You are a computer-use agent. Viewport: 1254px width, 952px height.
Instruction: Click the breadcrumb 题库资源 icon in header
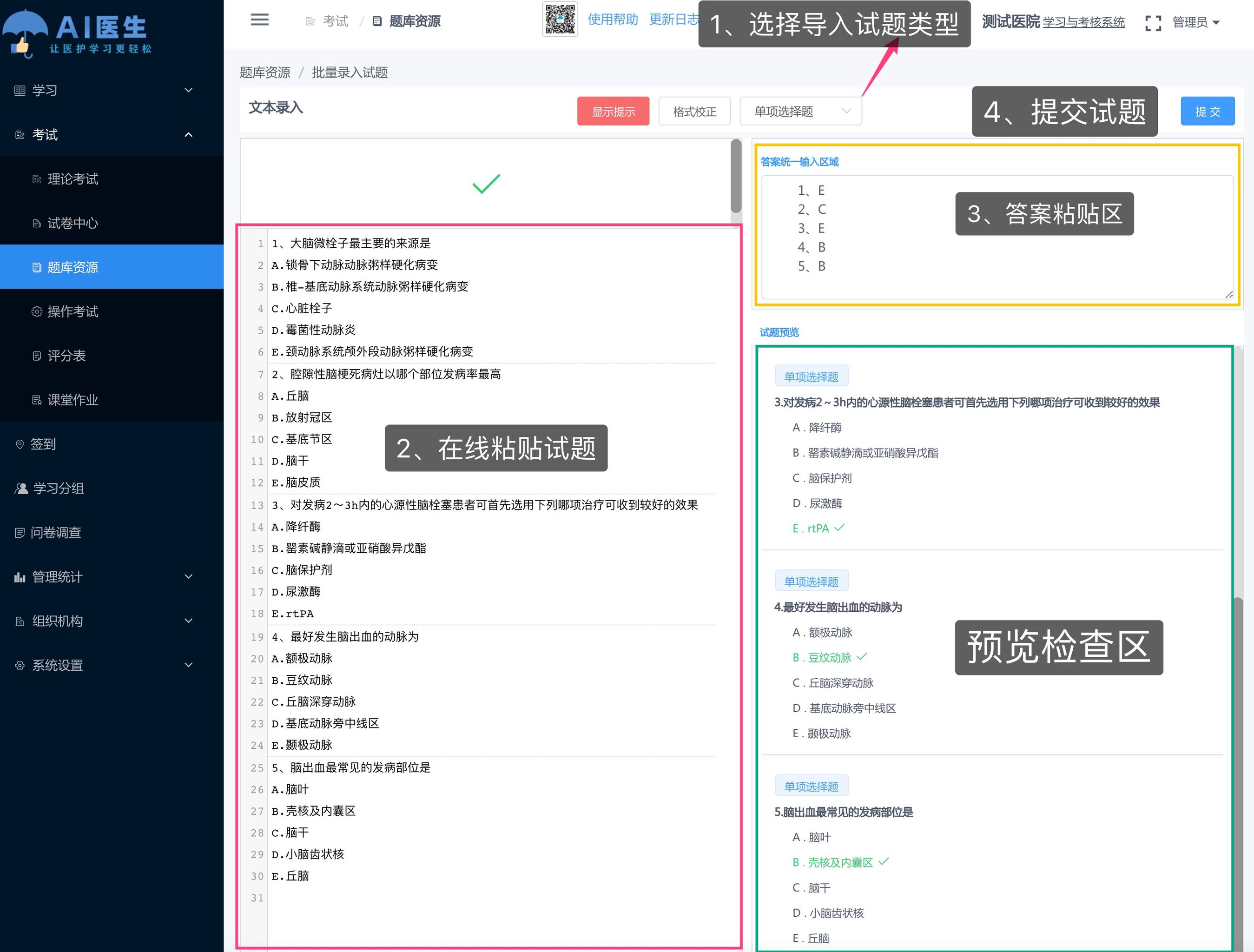[377, 21]
